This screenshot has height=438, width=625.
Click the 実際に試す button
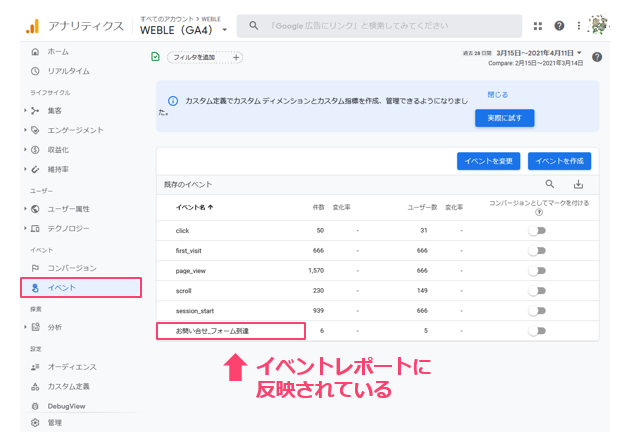[x=505, y=118]
